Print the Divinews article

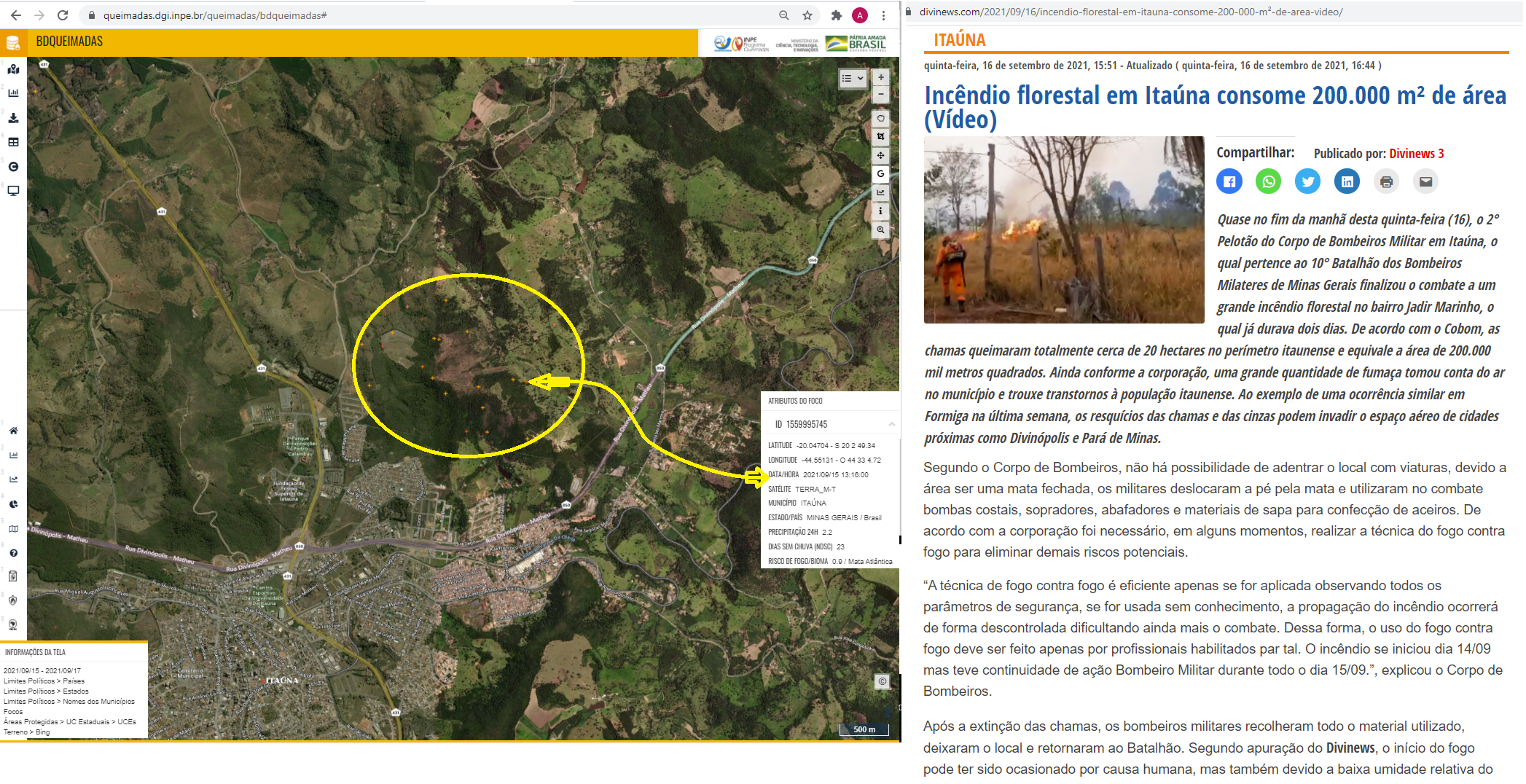(x=1387, y=181)
